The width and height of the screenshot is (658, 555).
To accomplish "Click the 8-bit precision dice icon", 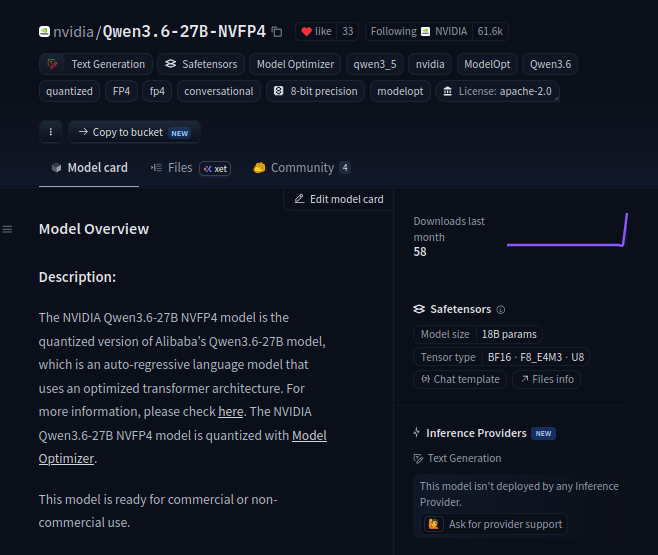I will [279, 91].
